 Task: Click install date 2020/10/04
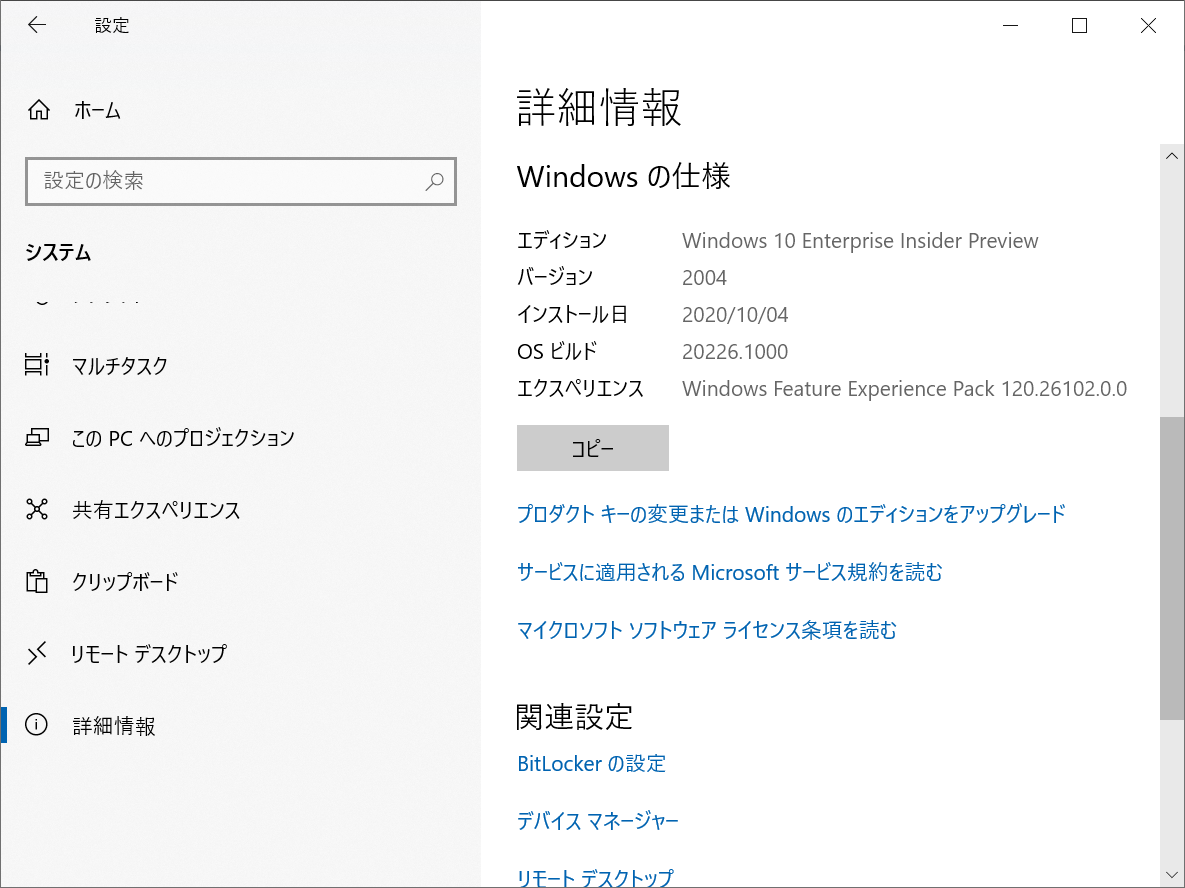[735, 314]
